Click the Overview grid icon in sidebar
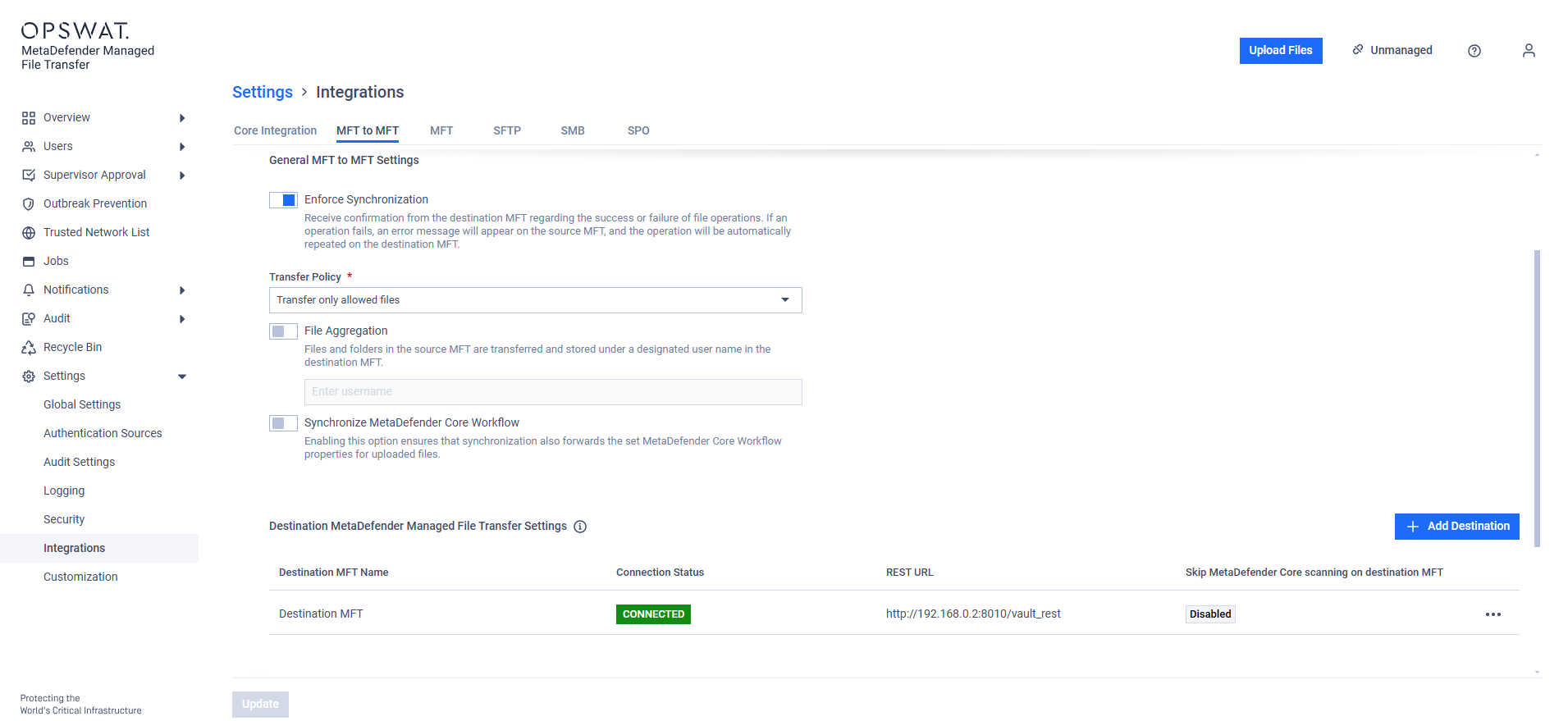This screenshot has width=1568, height=721. (x=29, y=118)
